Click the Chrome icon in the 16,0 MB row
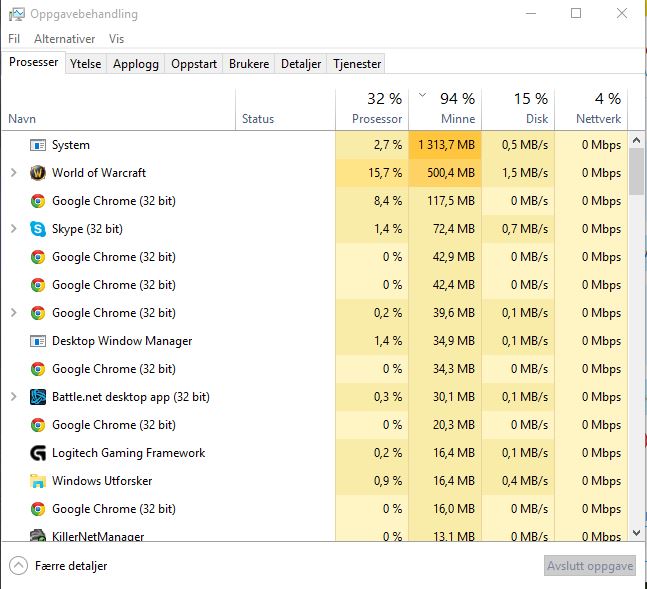This screenshot has height=589, width=647. click(x=38, y=509)
